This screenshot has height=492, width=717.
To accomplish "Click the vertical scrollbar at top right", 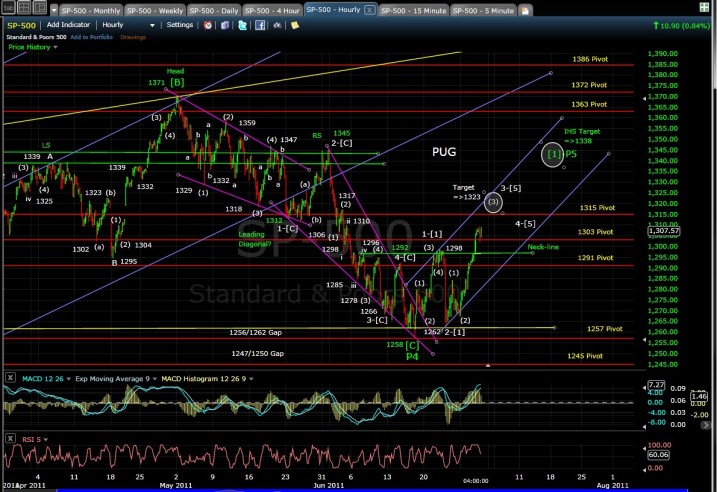I will coord(714,43).
